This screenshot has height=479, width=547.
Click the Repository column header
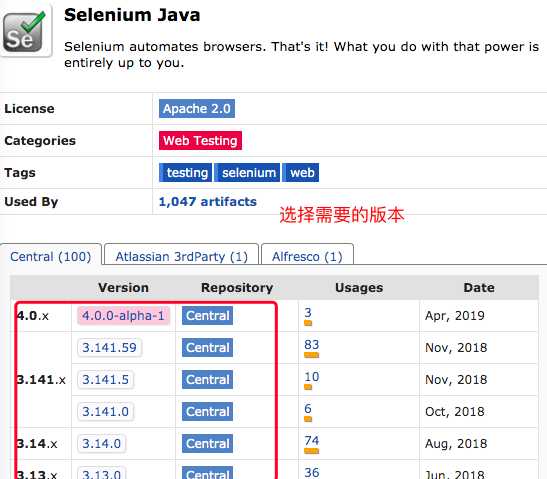click(x=237, y=288)
